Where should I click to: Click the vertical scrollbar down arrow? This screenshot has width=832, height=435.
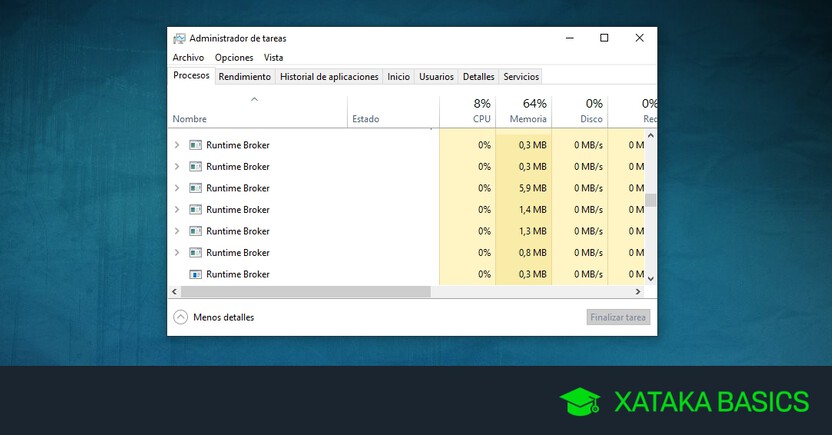click(651, 278)
